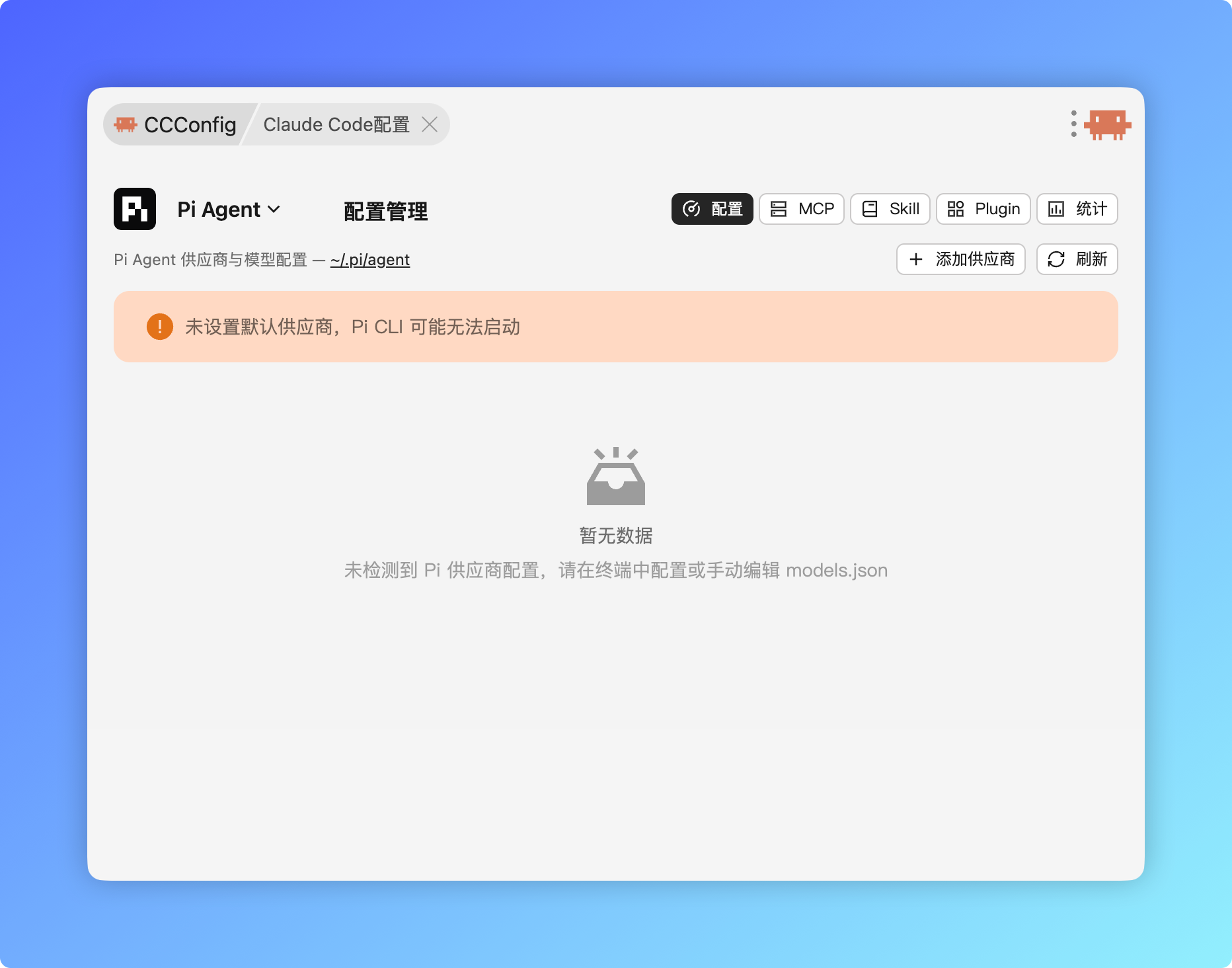The height and width of the screenshot is (968, 1232).
Task: Click the 刷新 refresh button
Action: tap(1077, 259)
